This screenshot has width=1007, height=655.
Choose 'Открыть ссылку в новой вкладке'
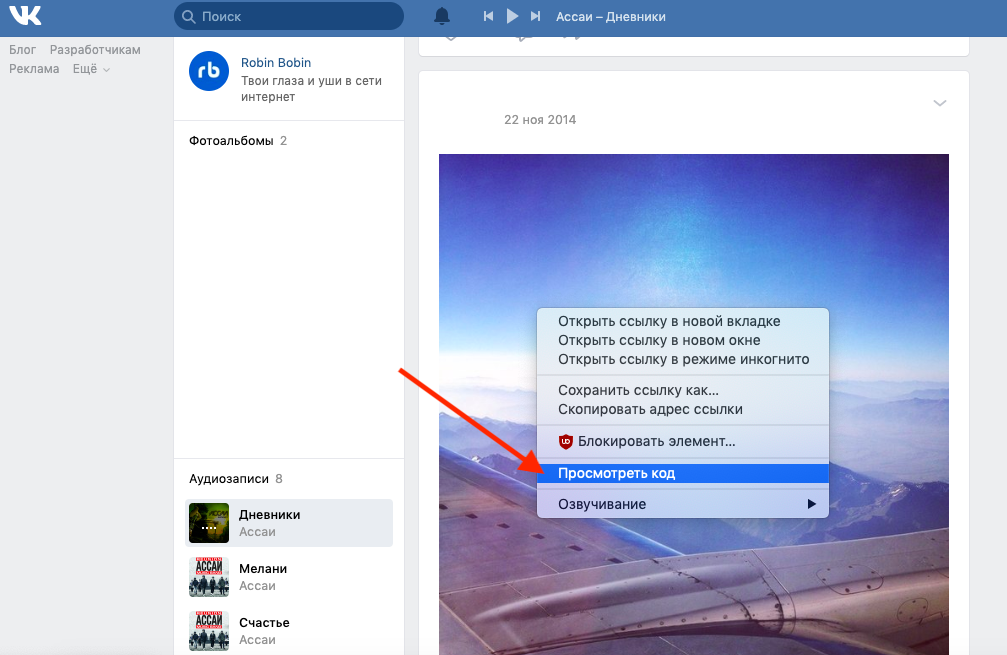[x=669, y=321]
